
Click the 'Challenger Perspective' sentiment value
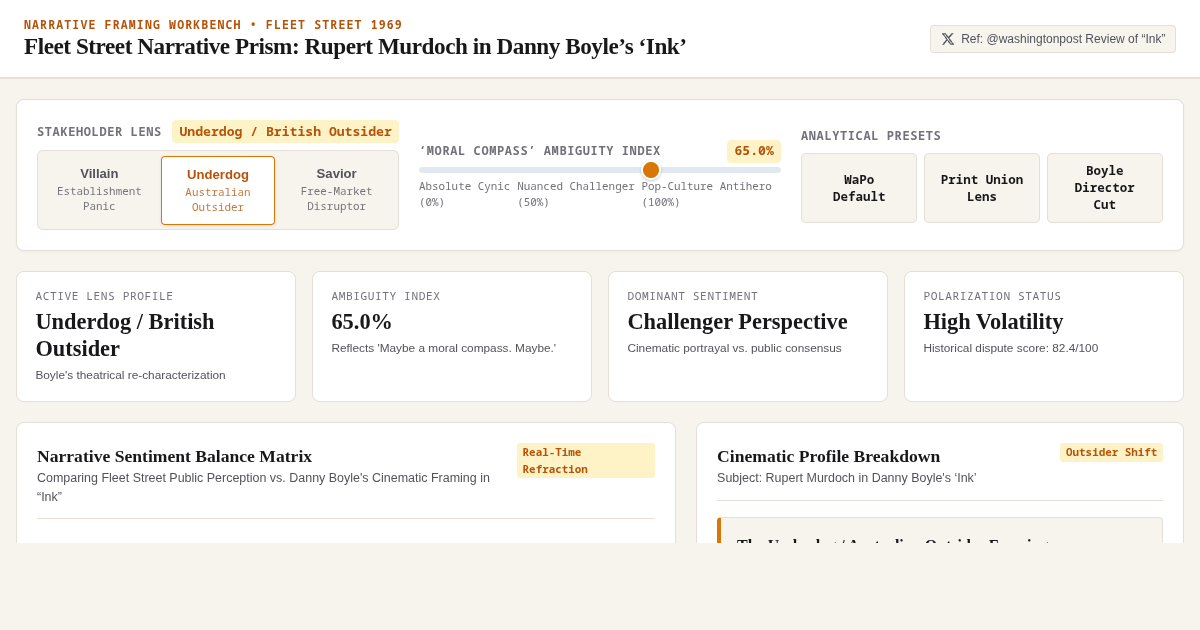[737, 322]
